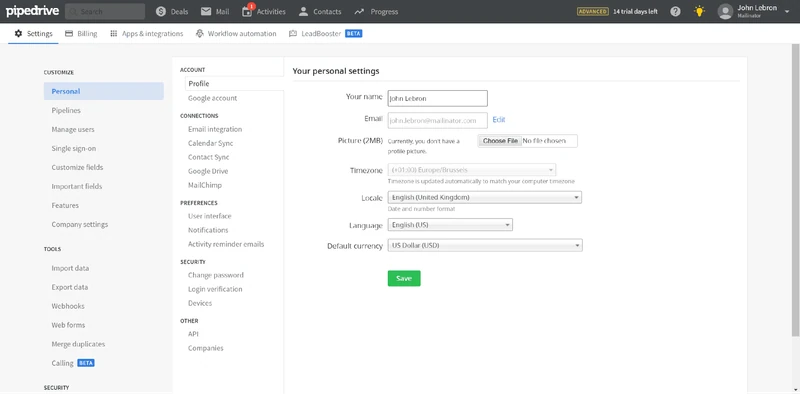
Task: Click Edit next to Email
Action: pos(498,119)
